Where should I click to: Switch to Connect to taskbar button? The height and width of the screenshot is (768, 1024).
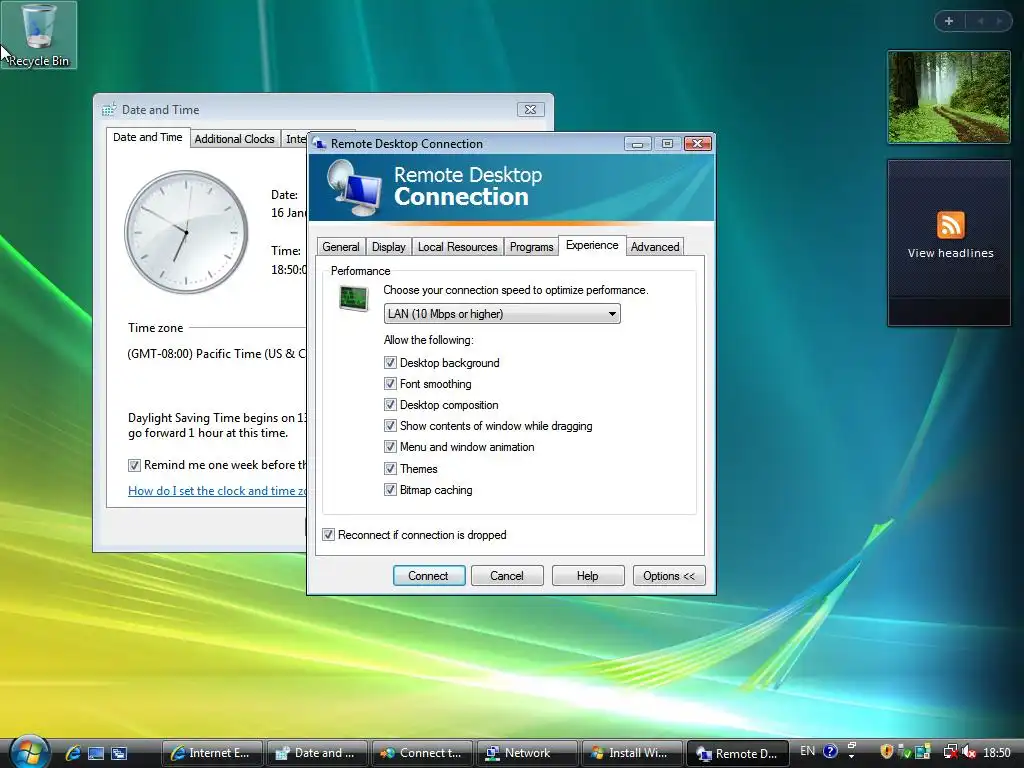click(423, 753)
